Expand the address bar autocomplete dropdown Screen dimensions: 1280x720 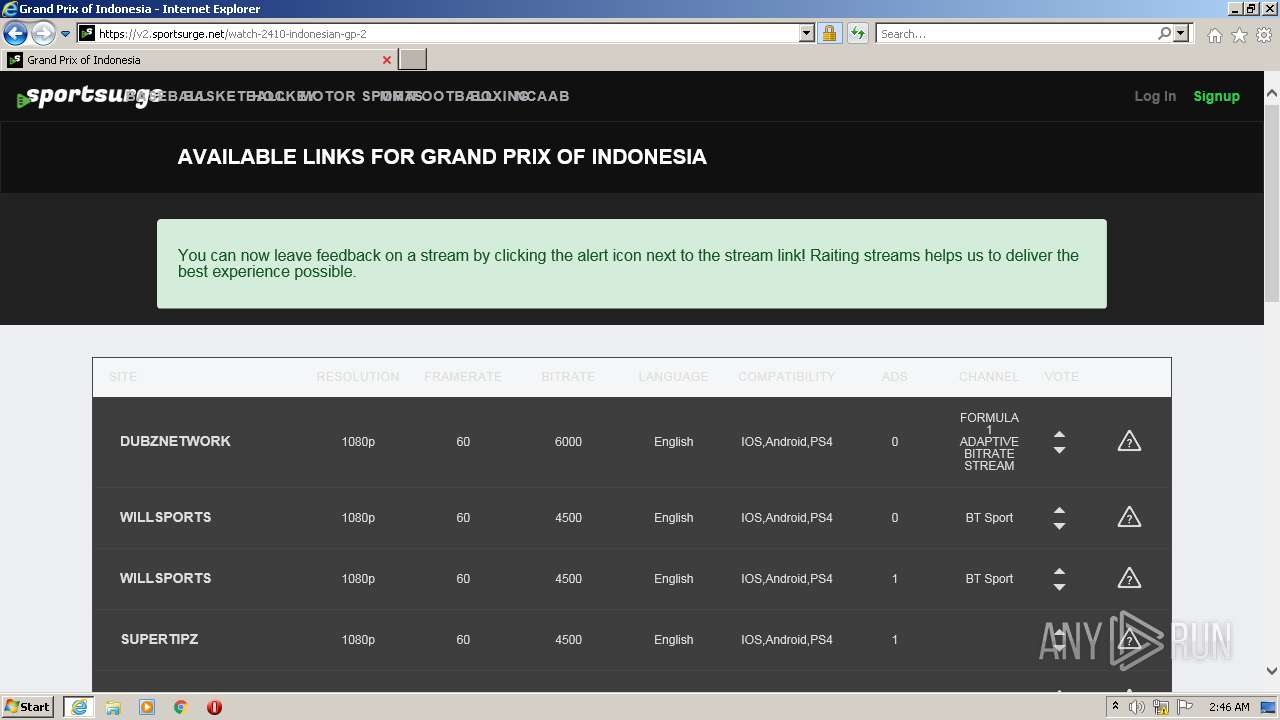click(807, 34)
